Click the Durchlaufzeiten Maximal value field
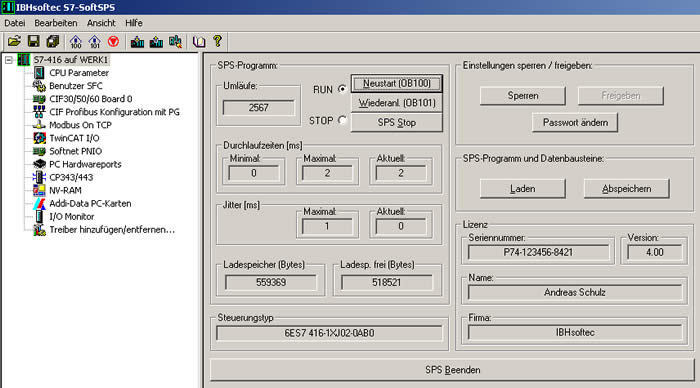Viewport: 700px width, 388px height. [327, 173]
